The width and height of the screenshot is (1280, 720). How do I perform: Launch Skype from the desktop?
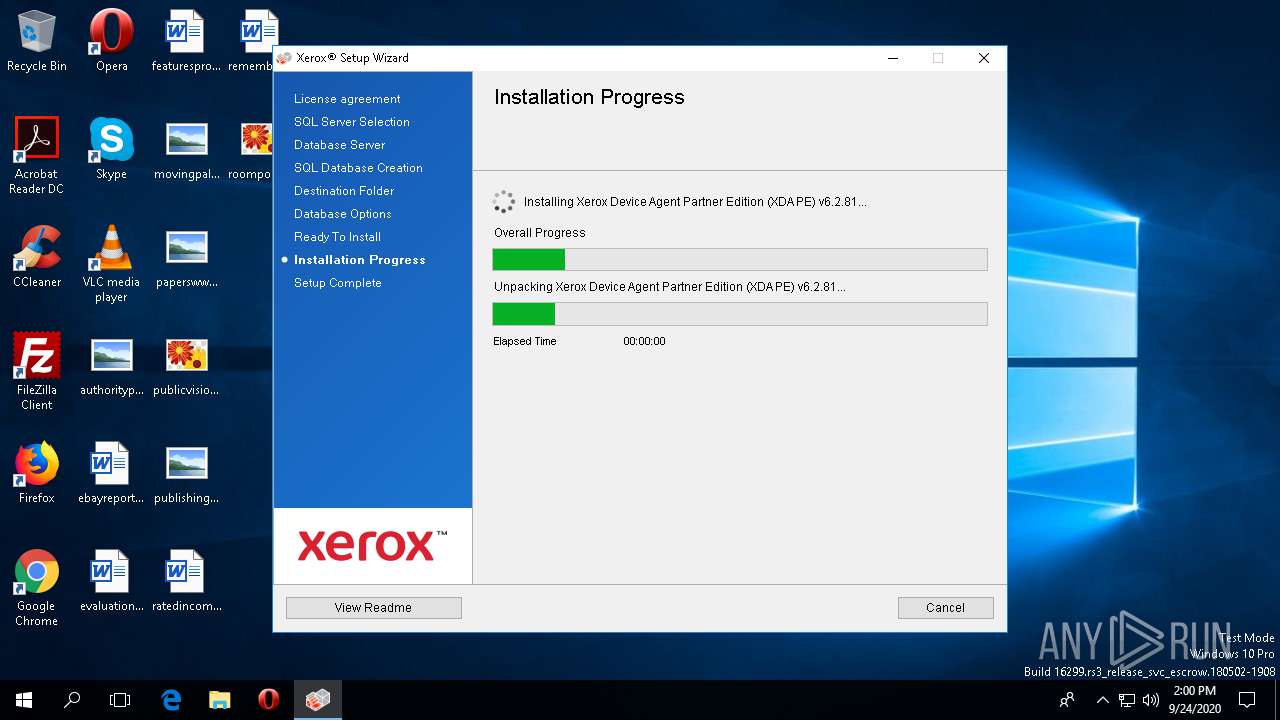point(111,149)
